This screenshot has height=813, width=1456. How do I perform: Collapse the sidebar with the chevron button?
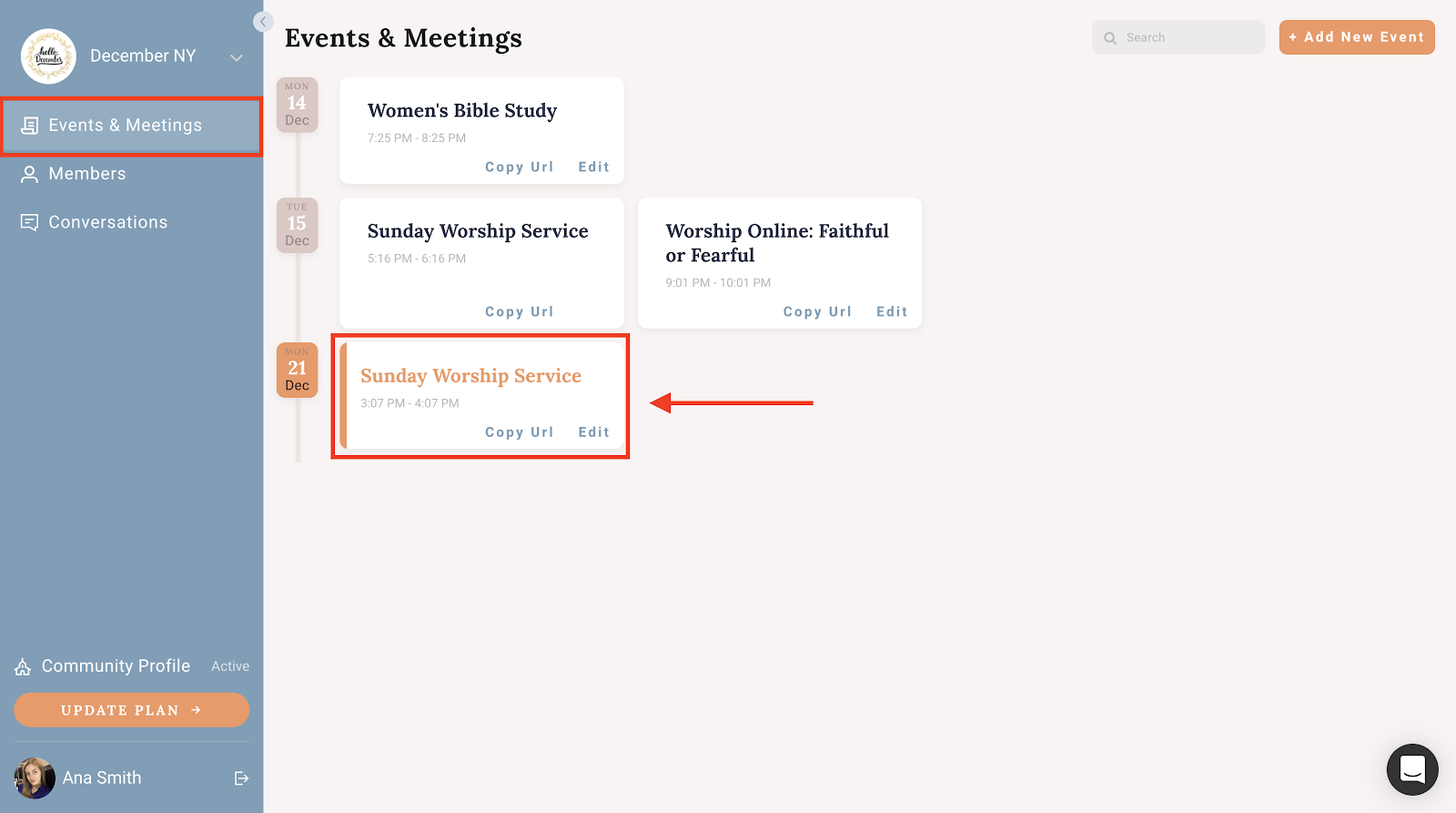(263, 22)
